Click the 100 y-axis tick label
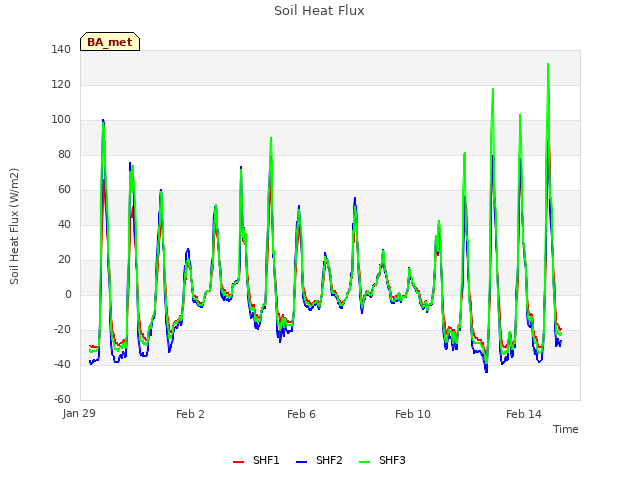Screen dimensions: 640x480 [61, 120]
